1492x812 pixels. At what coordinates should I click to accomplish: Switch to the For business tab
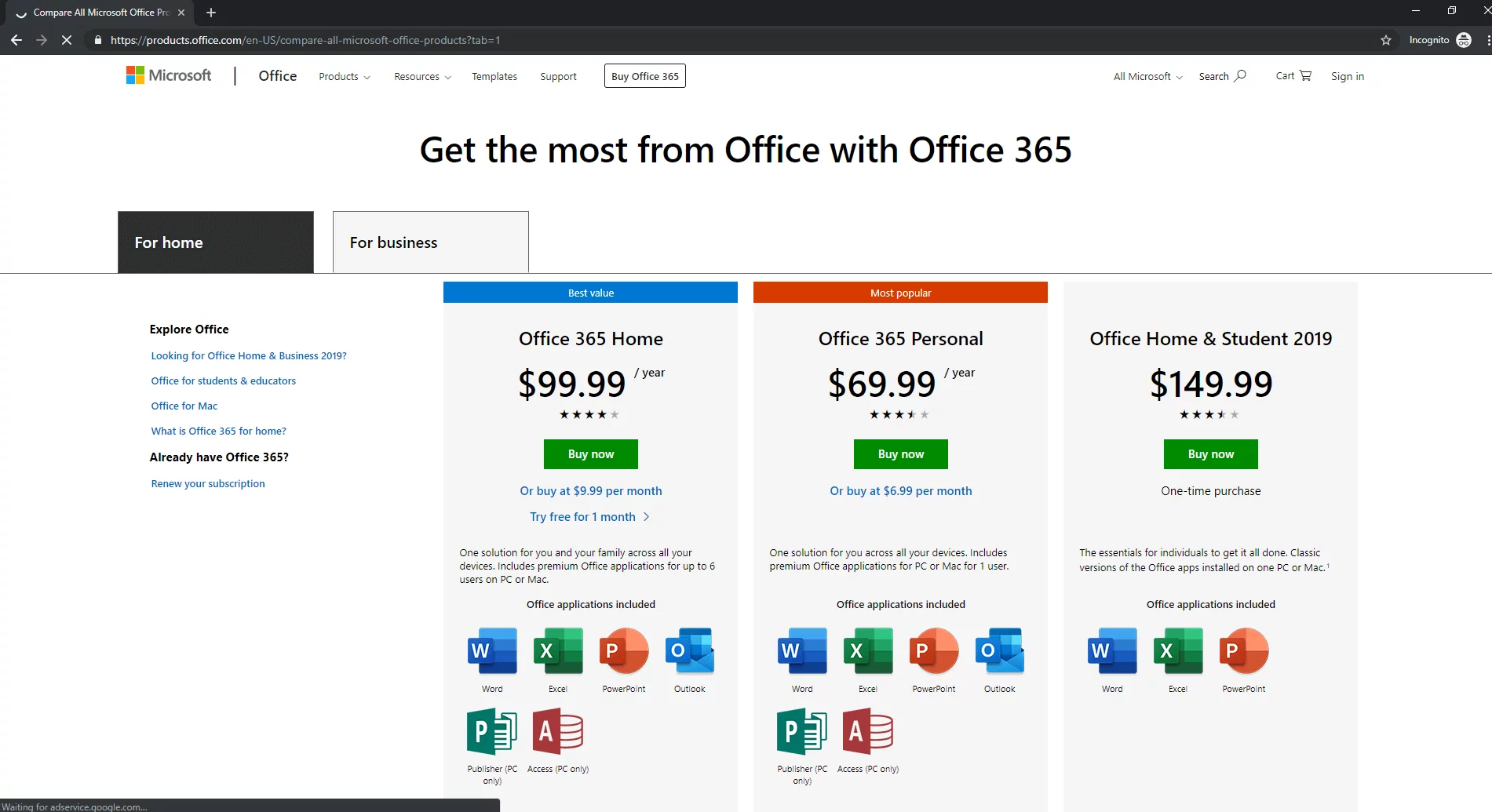(x=431, y=242)
